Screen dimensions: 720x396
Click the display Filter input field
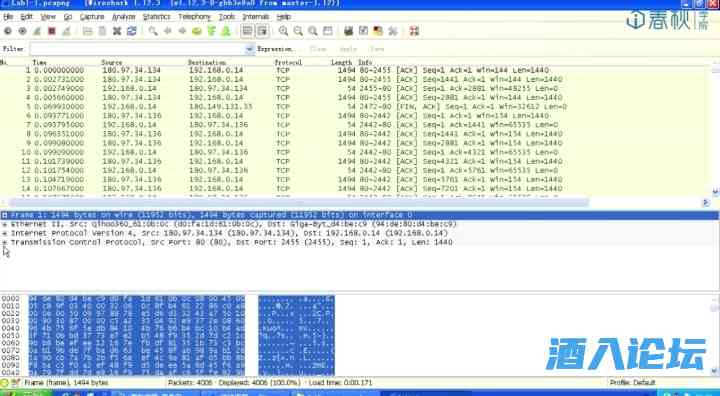(x=138, y=49)
